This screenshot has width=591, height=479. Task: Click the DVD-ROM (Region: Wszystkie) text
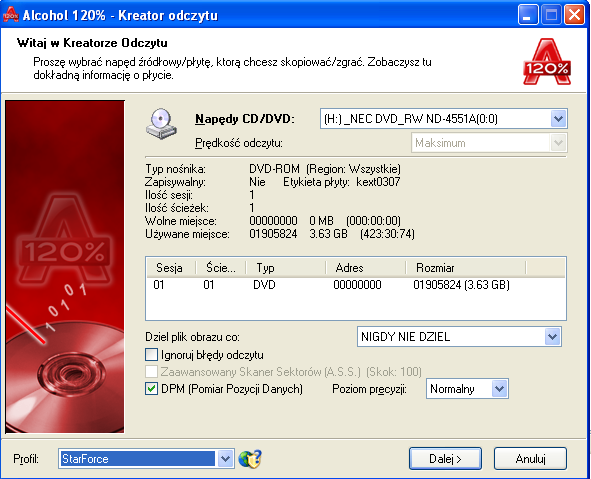pyautogui.click(x=325, y=168)
